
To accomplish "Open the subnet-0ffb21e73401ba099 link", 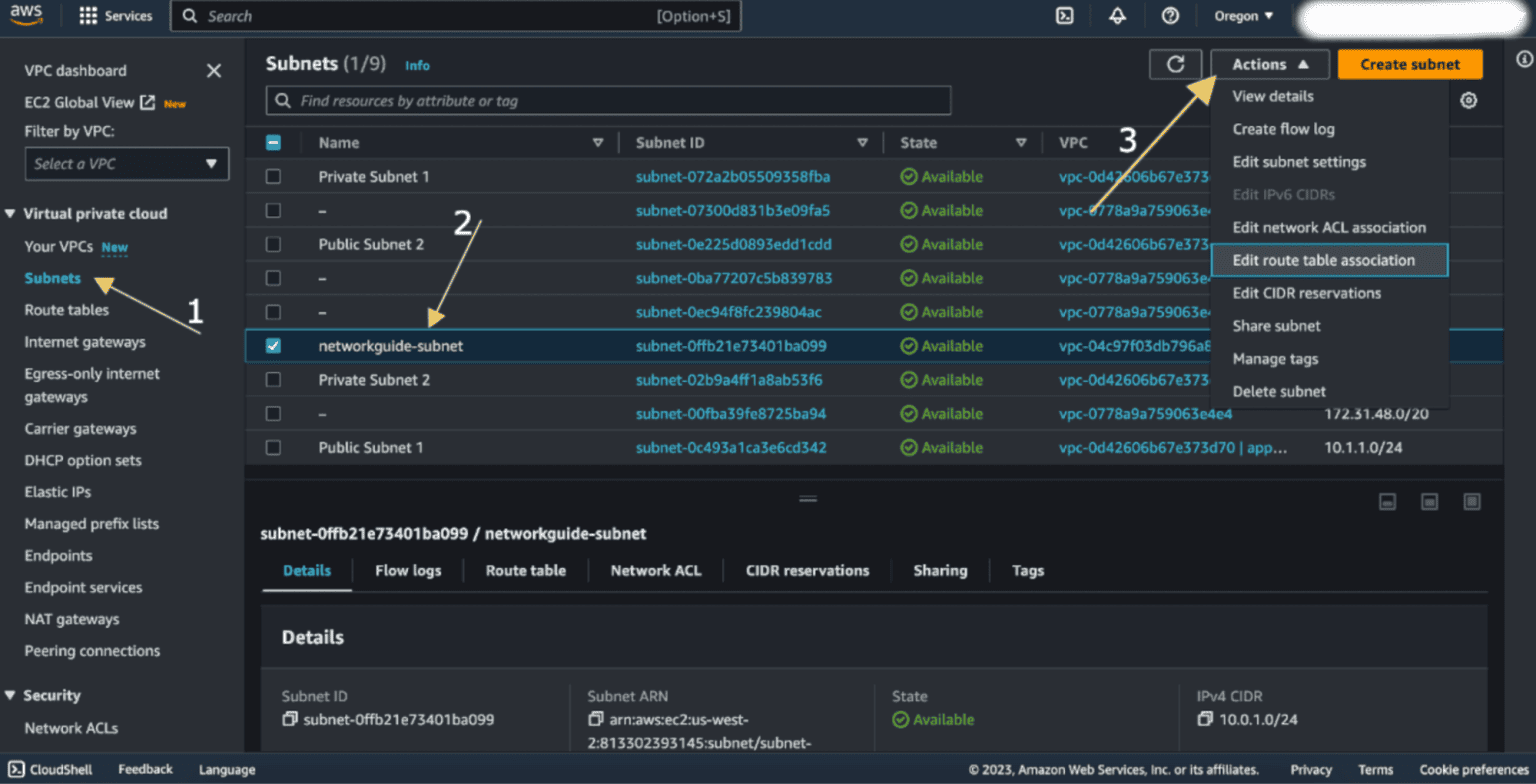I will (730, 346).
